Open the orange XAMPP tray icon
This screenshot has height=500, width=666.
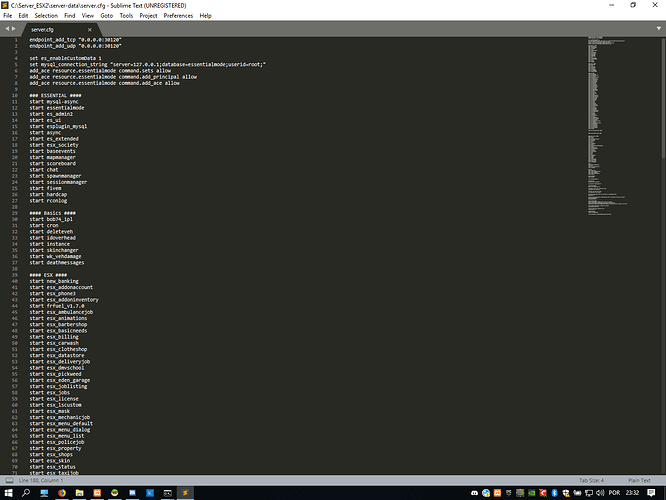[x=497, y=493]
